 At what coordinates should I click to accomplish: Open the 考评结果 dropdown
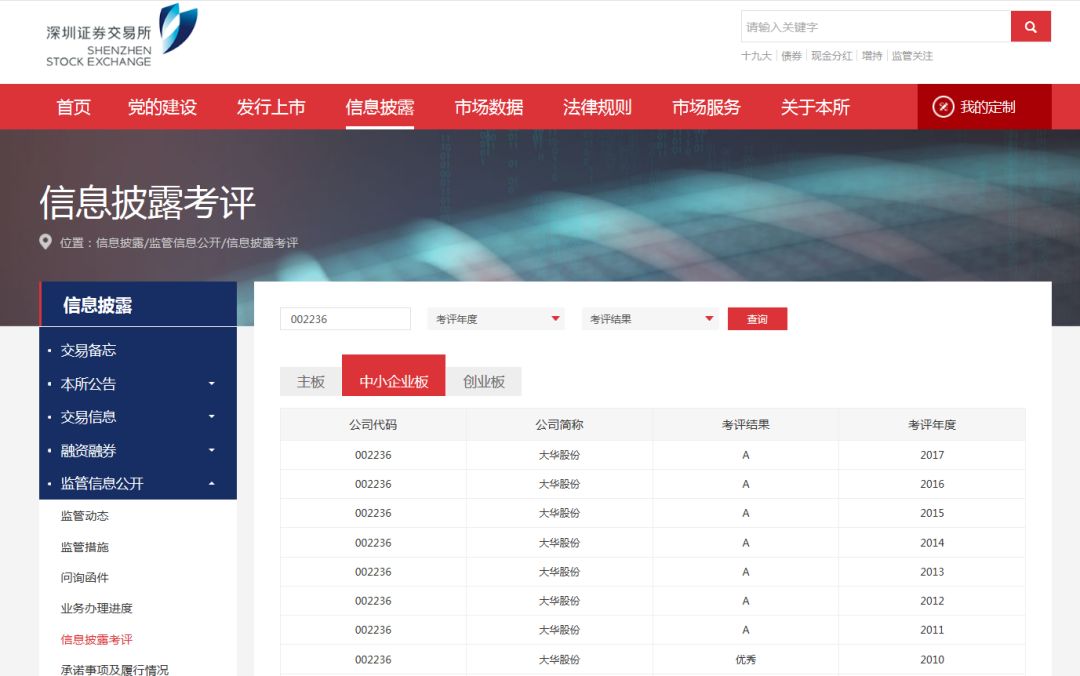[650, 319]
